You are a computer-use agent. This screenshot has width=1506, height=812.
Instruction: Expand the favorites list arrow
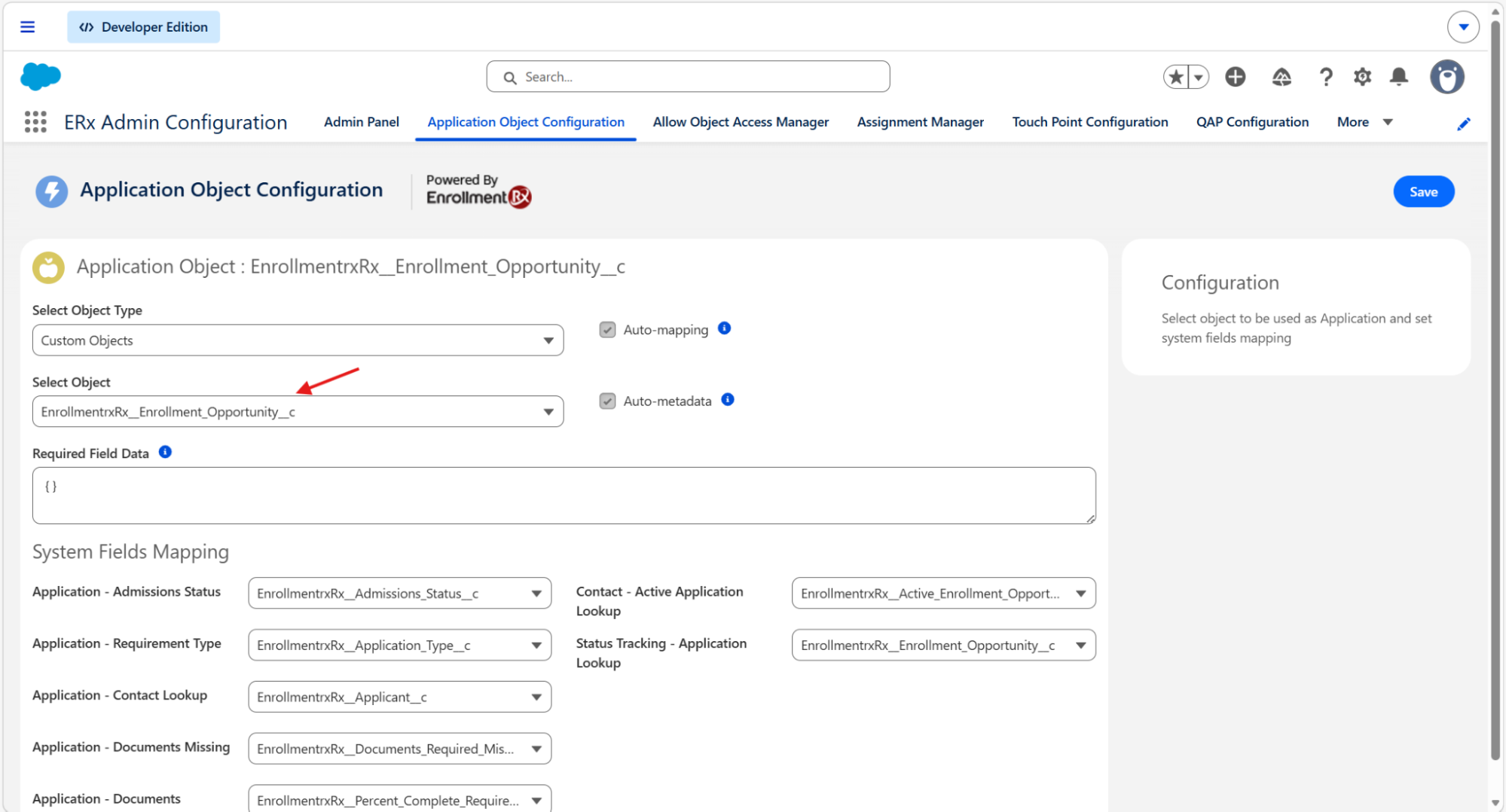coord(1199,77)
